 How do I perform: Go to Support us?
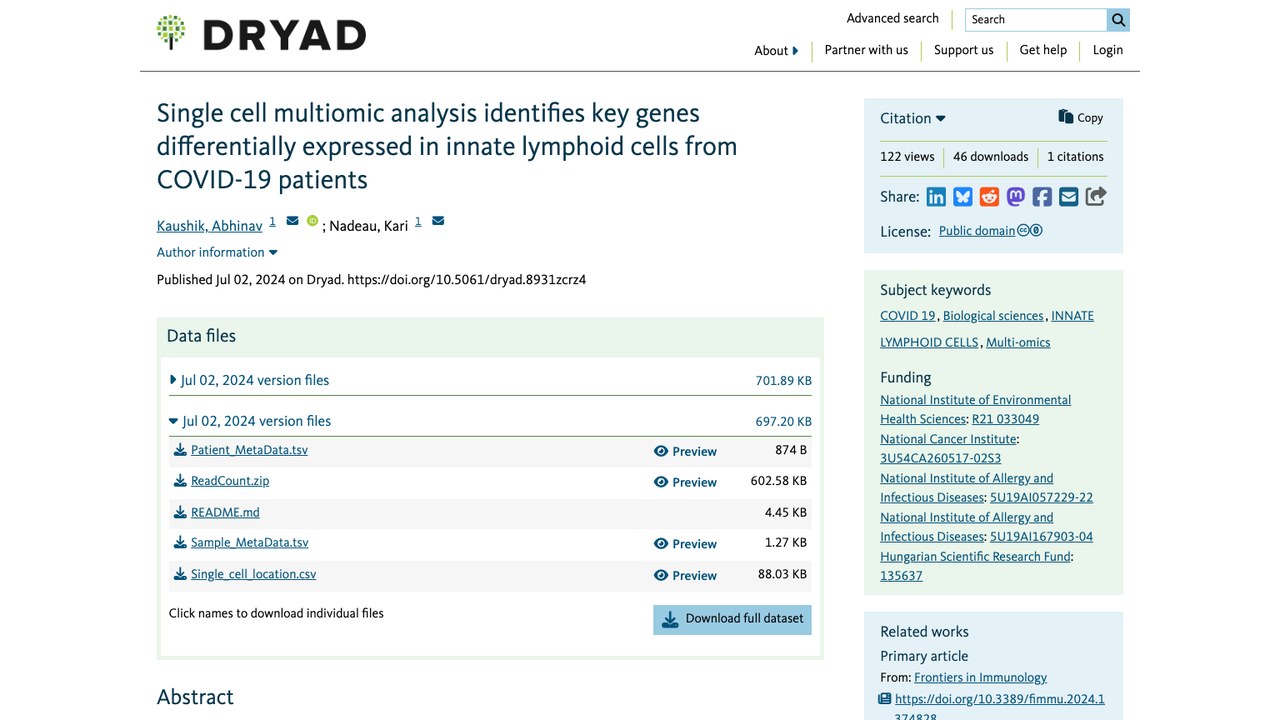[964, 50]
